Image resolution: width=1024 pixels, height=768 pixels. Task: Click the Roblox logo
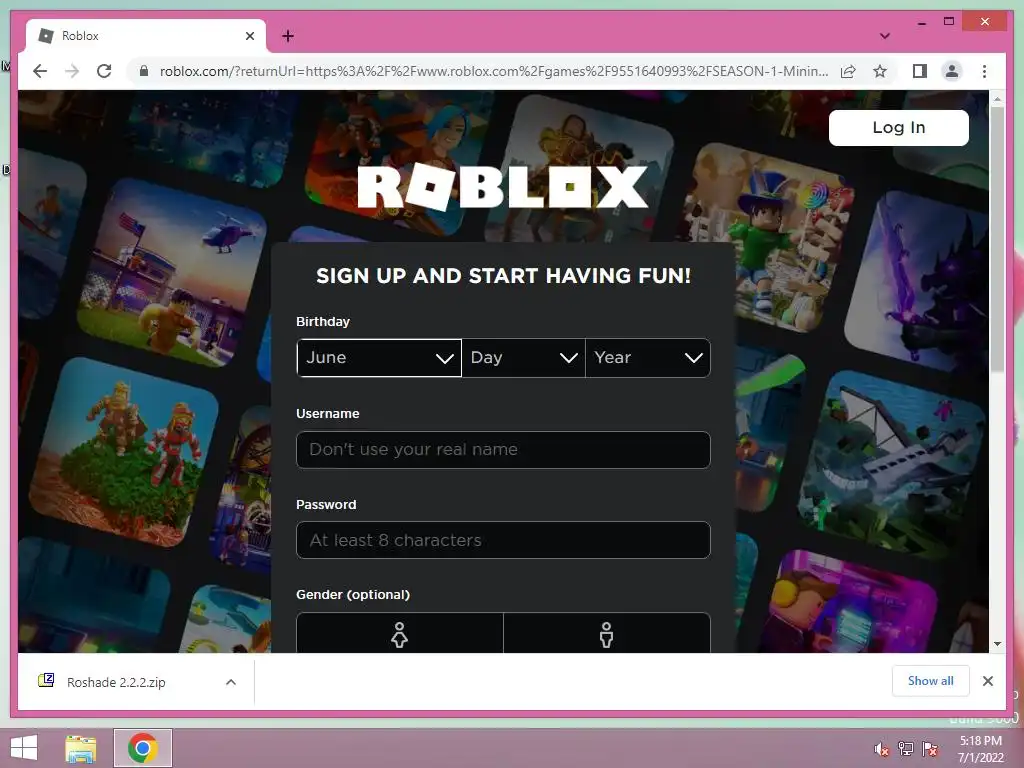click(x=503, y=187)
